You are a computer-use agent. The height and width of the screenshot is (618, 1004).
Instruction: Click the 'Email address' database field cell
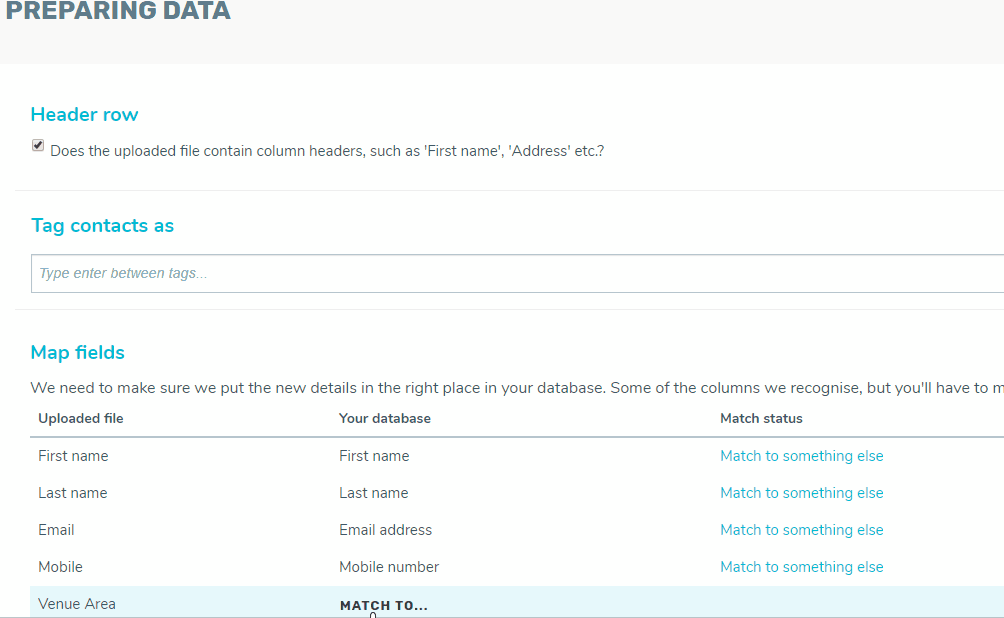click(x=385, y=530)
